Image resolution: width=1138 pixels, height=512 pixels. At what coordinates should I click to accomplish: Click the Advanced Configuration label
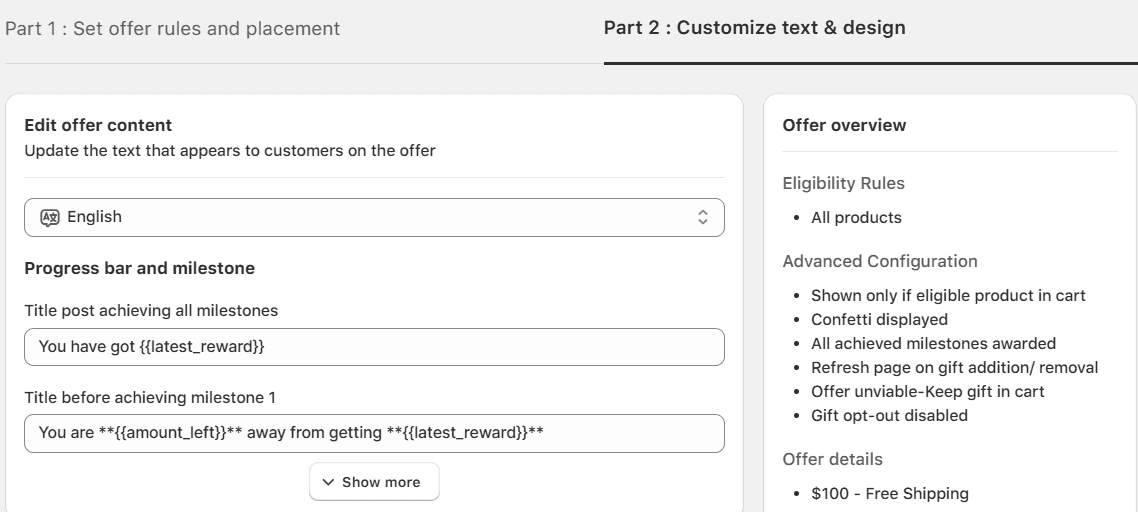tap(880, 261)
